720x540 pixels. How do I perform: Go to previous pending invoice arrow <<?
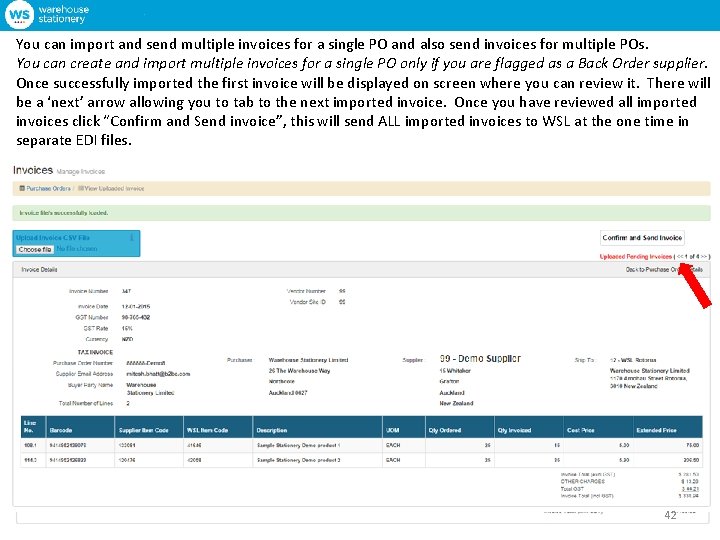pos(680,256)
